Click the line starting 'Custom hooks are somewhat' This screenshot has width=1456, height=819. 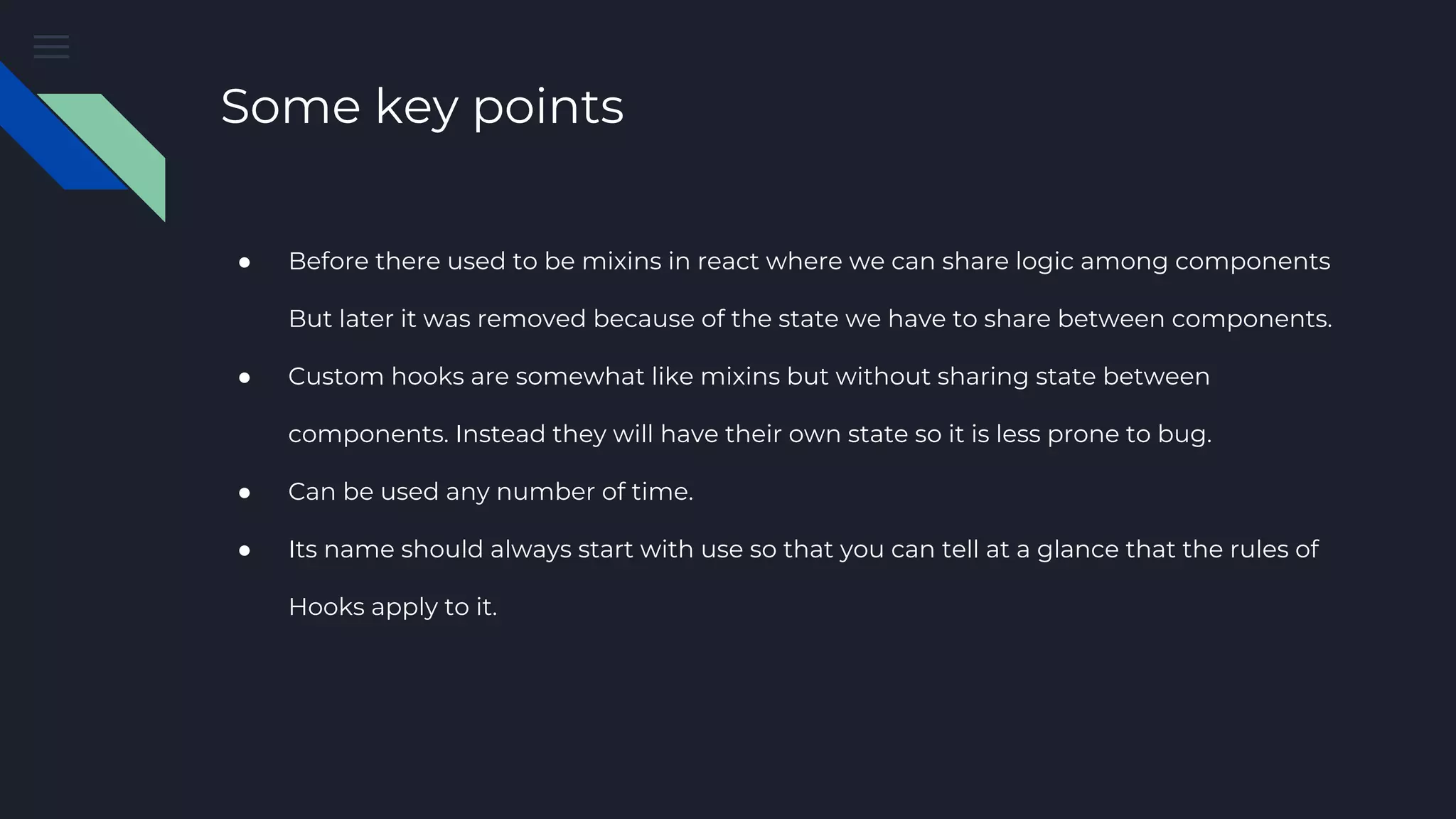click(749, 376)
